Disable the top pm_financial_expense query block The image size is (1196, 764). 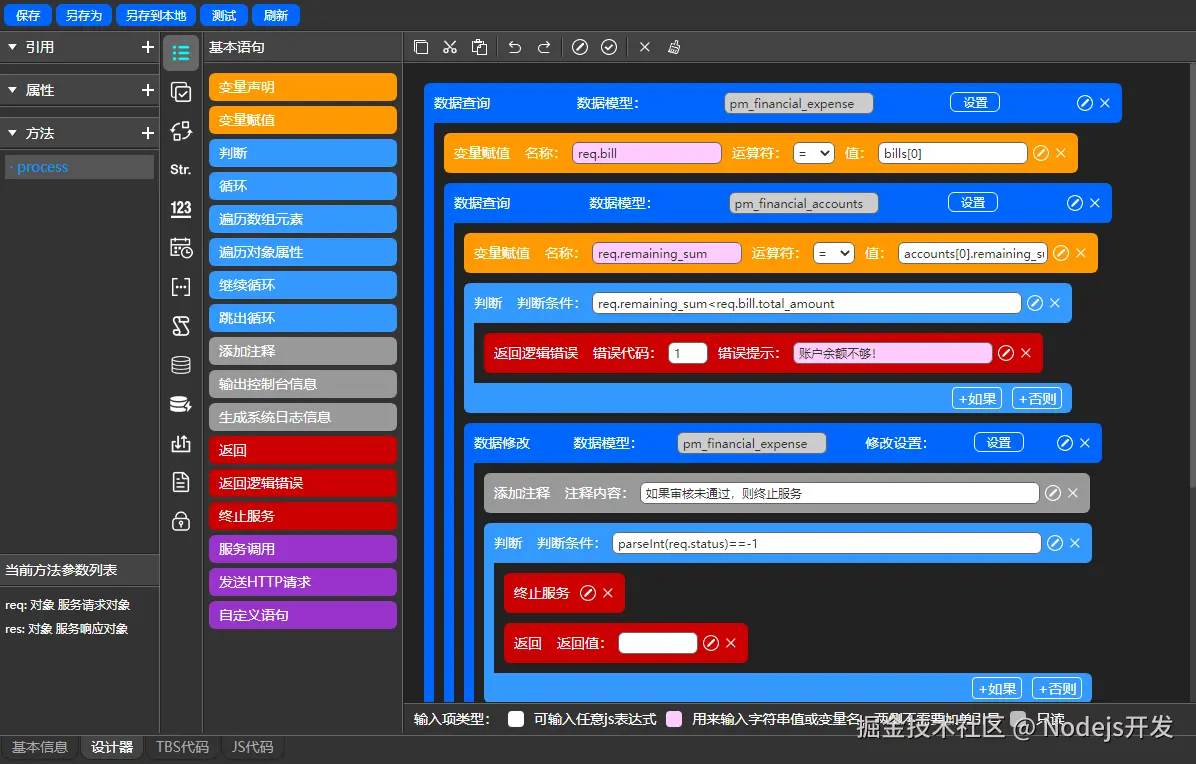1085,103
